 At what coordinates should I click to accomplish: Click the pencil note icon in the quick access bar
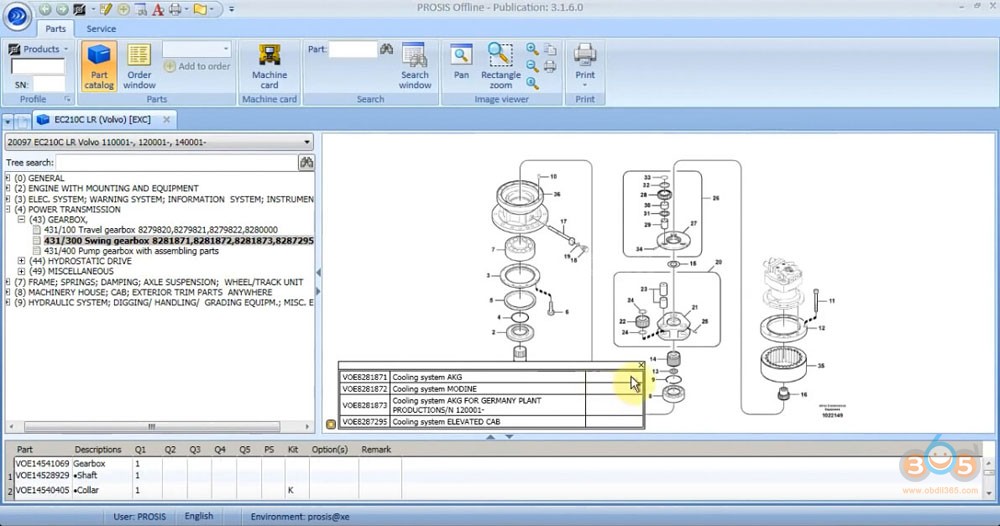point(106,10)
